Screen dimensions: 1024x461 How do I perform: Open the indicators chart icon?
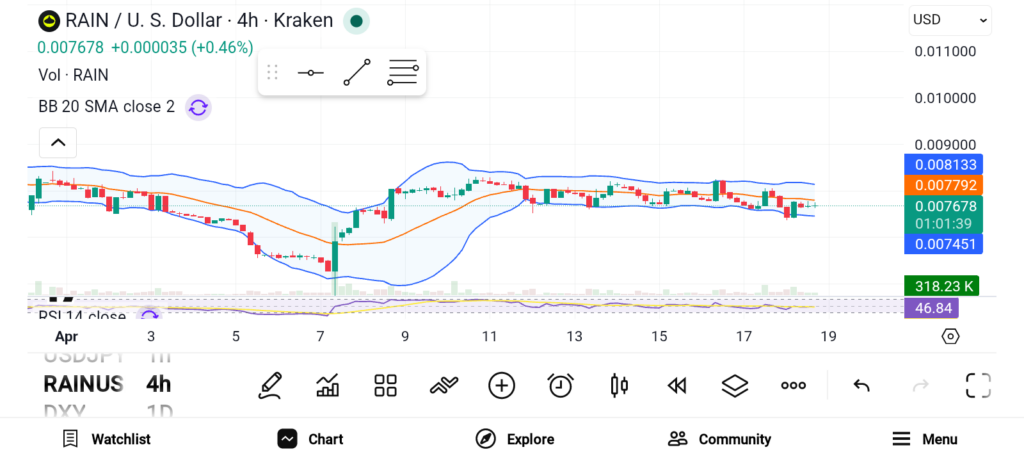tap(327, 385)
